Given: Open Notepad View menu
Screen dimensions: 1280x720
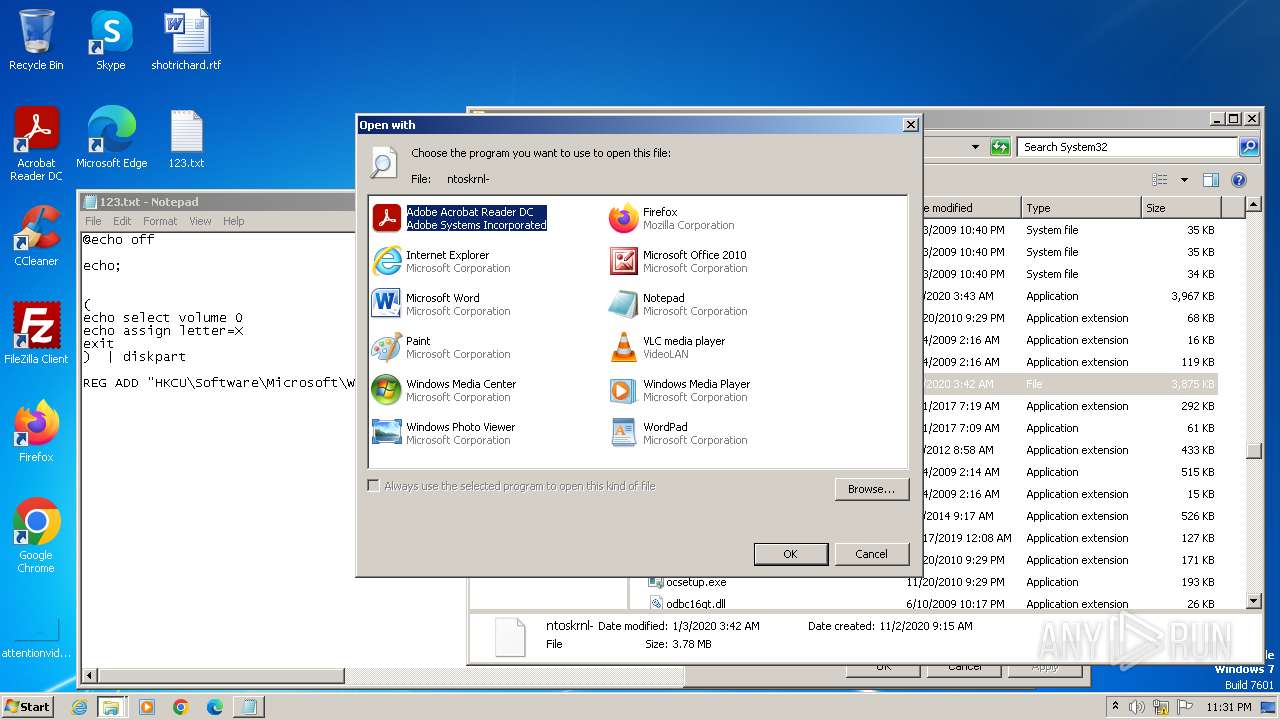Looking at the screenshot, I should [x=200, y=221].
